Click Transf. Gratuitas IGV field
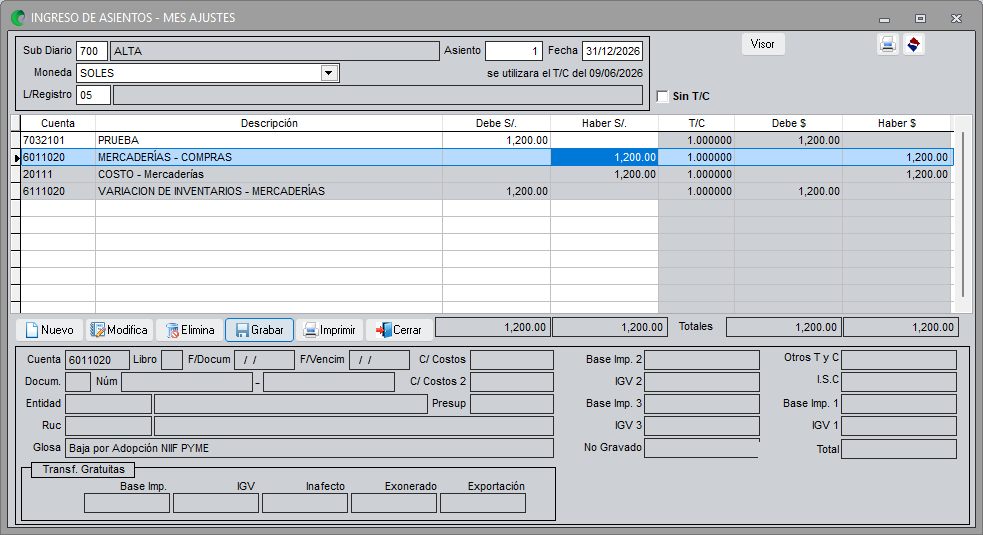Viewport: 983px width, 535px height. [216, 503]
